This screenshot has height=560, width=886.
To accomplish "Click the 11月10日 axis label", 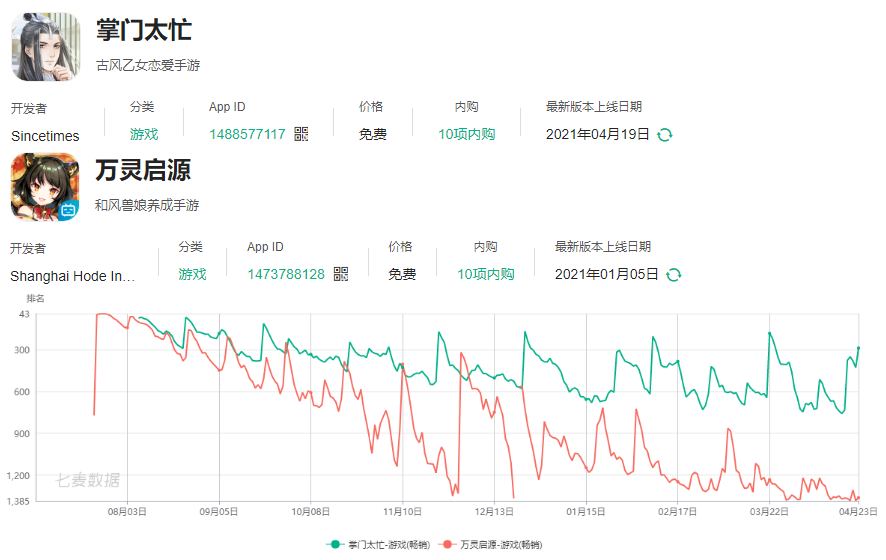I will point(402,511).
